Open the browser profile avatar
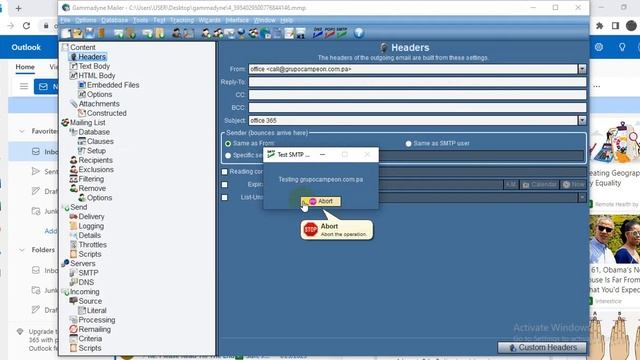This screenshot has width=640, height=360. click(631, 26)
